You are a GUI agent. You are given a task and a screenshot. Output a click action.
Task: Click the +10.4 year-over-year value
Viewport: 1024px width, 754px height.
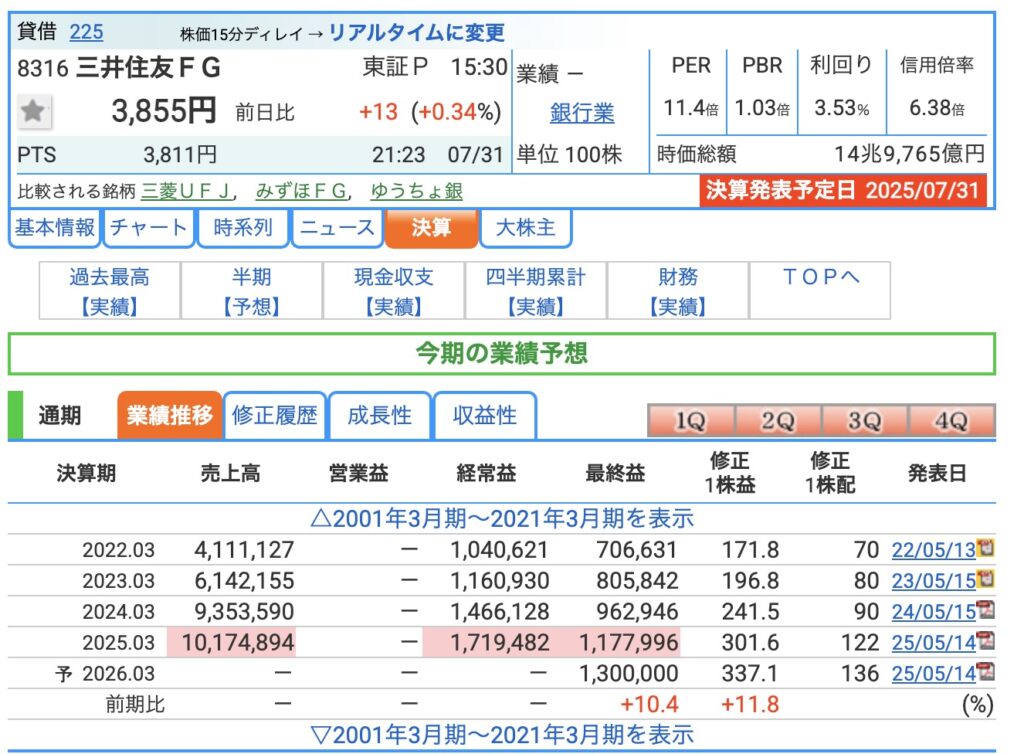[649, 704]
